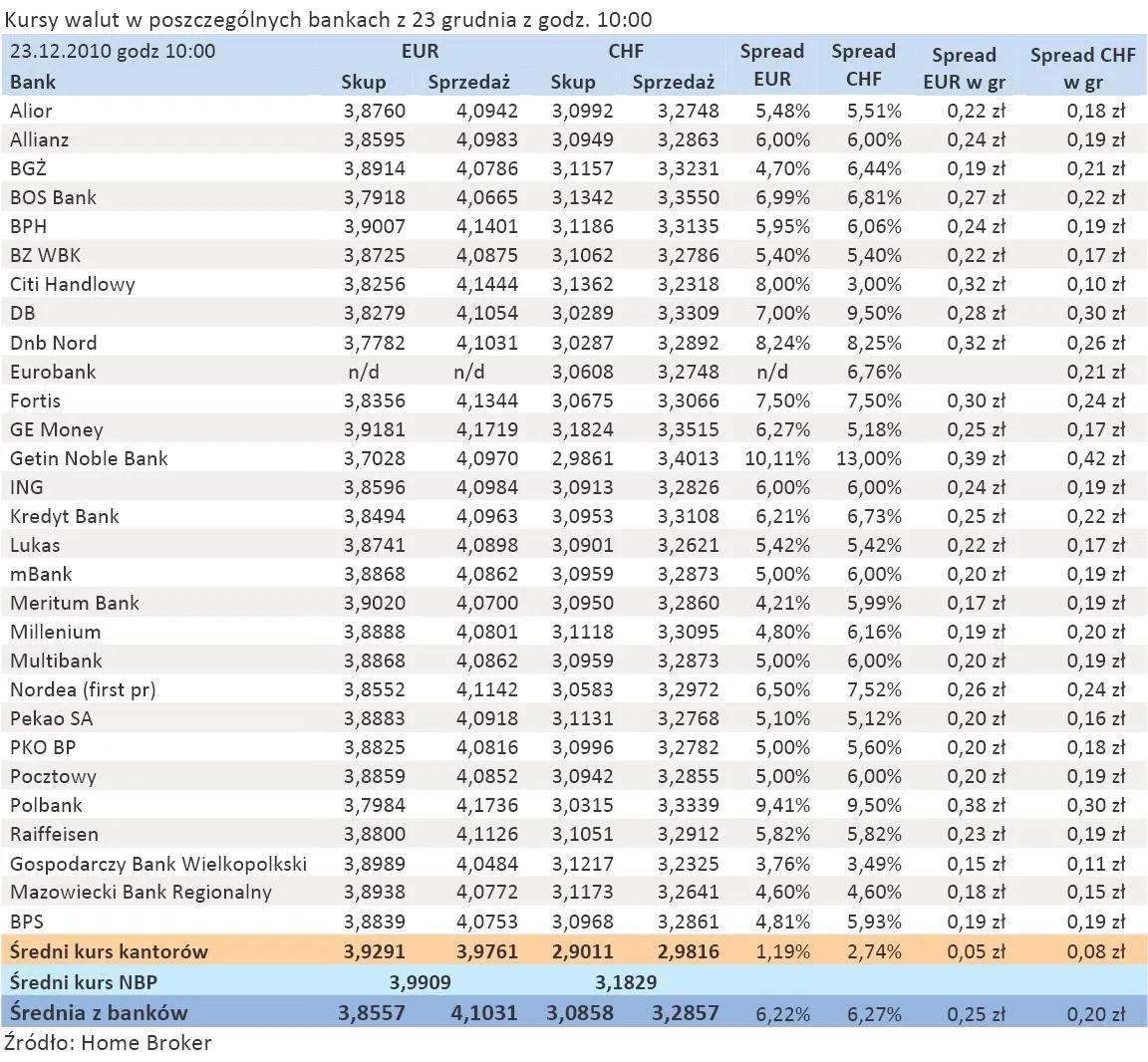1148x1062 pixels.
Task: Click the Spread CHF w gr header
Action: click(x=1082, y=68)
